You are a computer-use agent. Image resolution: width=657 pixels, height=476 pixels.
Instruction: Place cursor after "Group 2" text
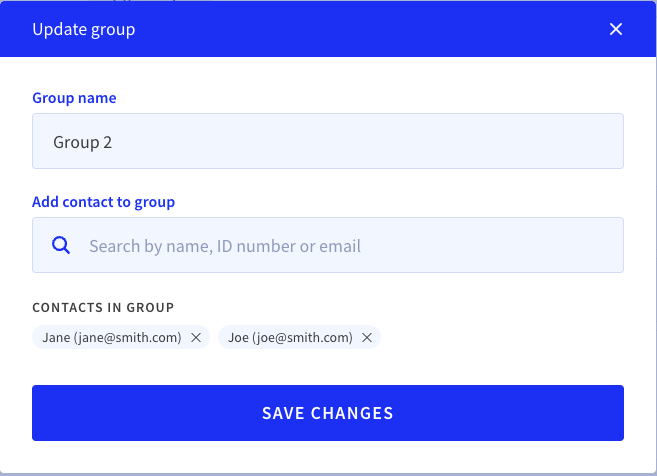tap(113, 142)
